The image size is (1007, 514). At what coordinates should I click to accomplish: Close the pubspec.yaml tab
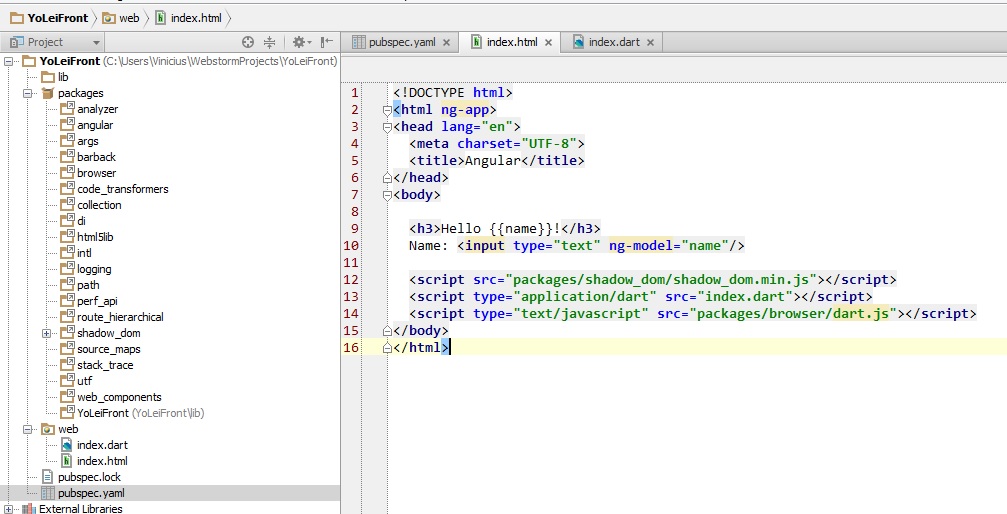446,42
